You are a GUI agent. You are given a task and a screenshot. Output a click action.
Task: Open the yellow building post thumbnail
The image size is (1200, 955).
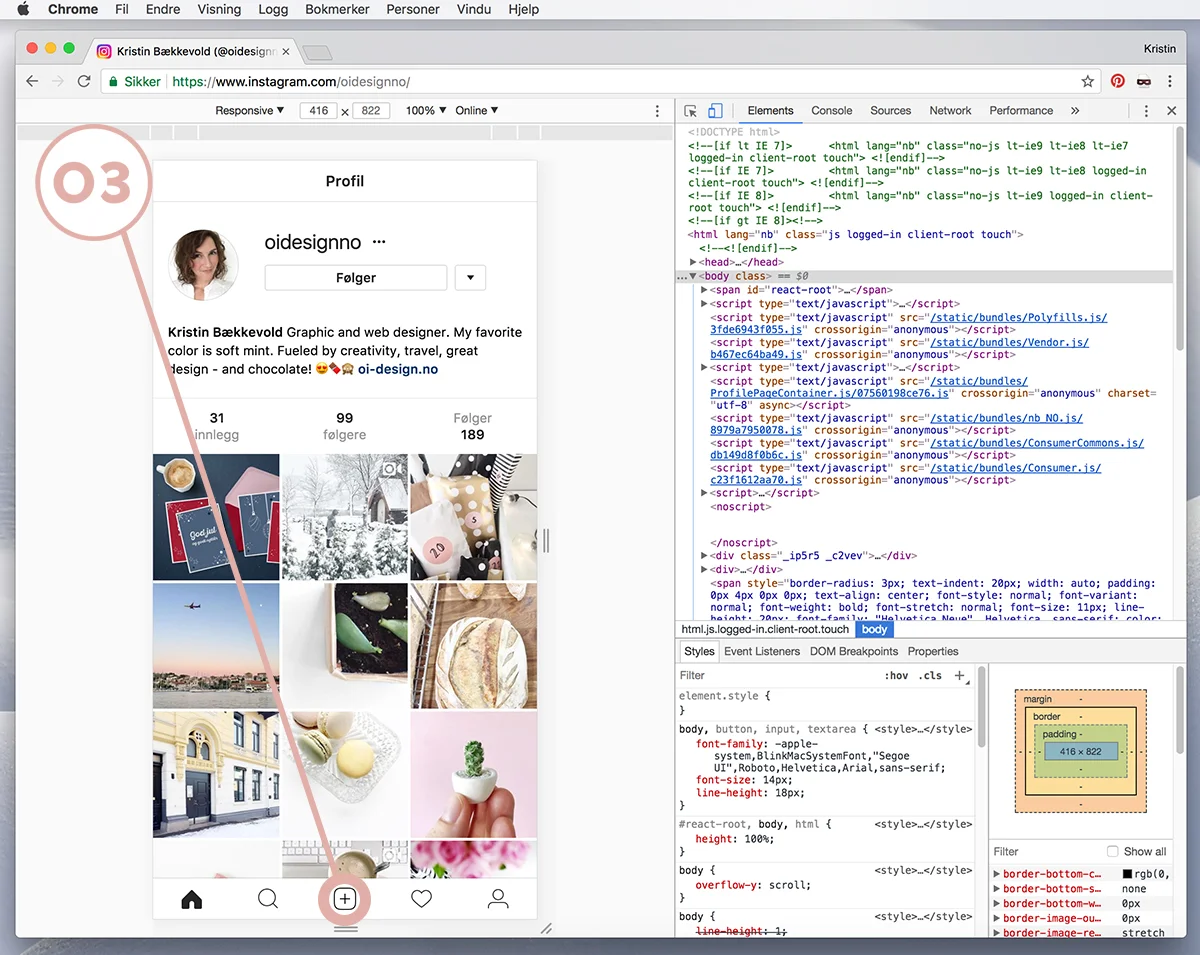coord(216,775)
